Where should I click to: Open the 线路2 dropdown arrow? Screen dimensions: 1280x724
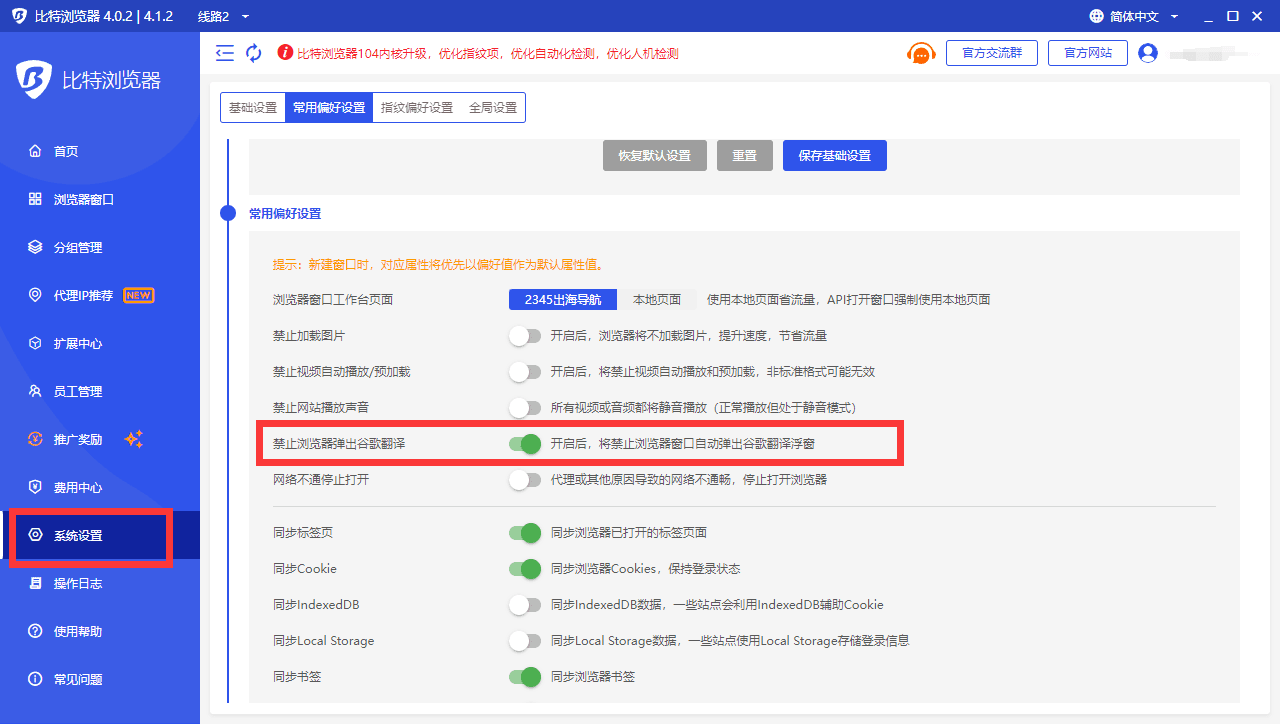coord(245,17)
